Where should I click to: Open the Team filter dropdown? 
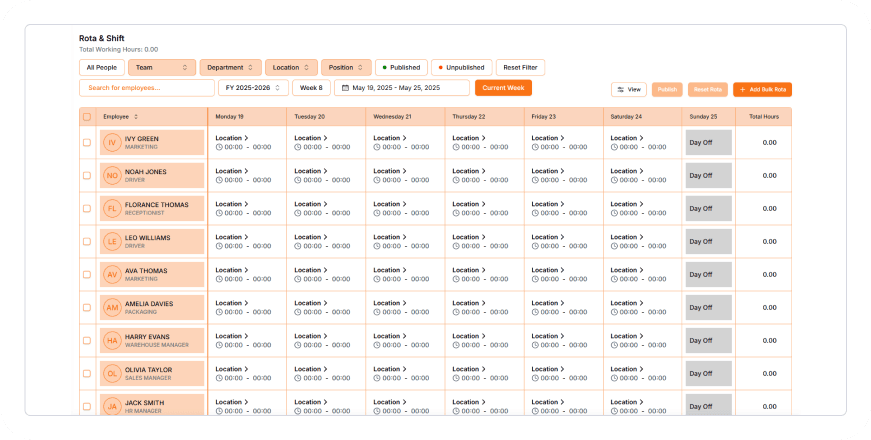coord(161,68)
